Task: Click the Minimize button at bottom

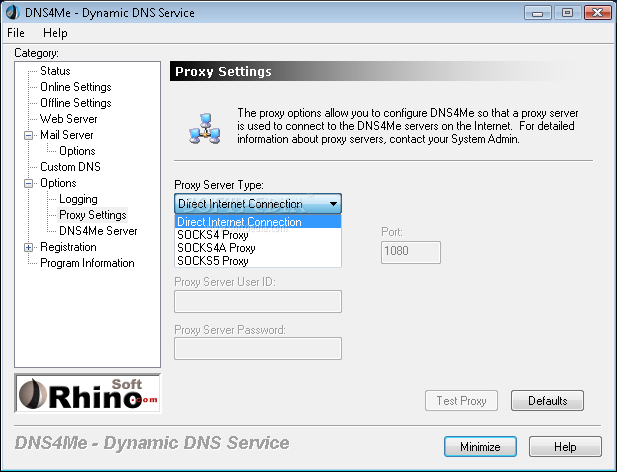Action: click(480, 447)
